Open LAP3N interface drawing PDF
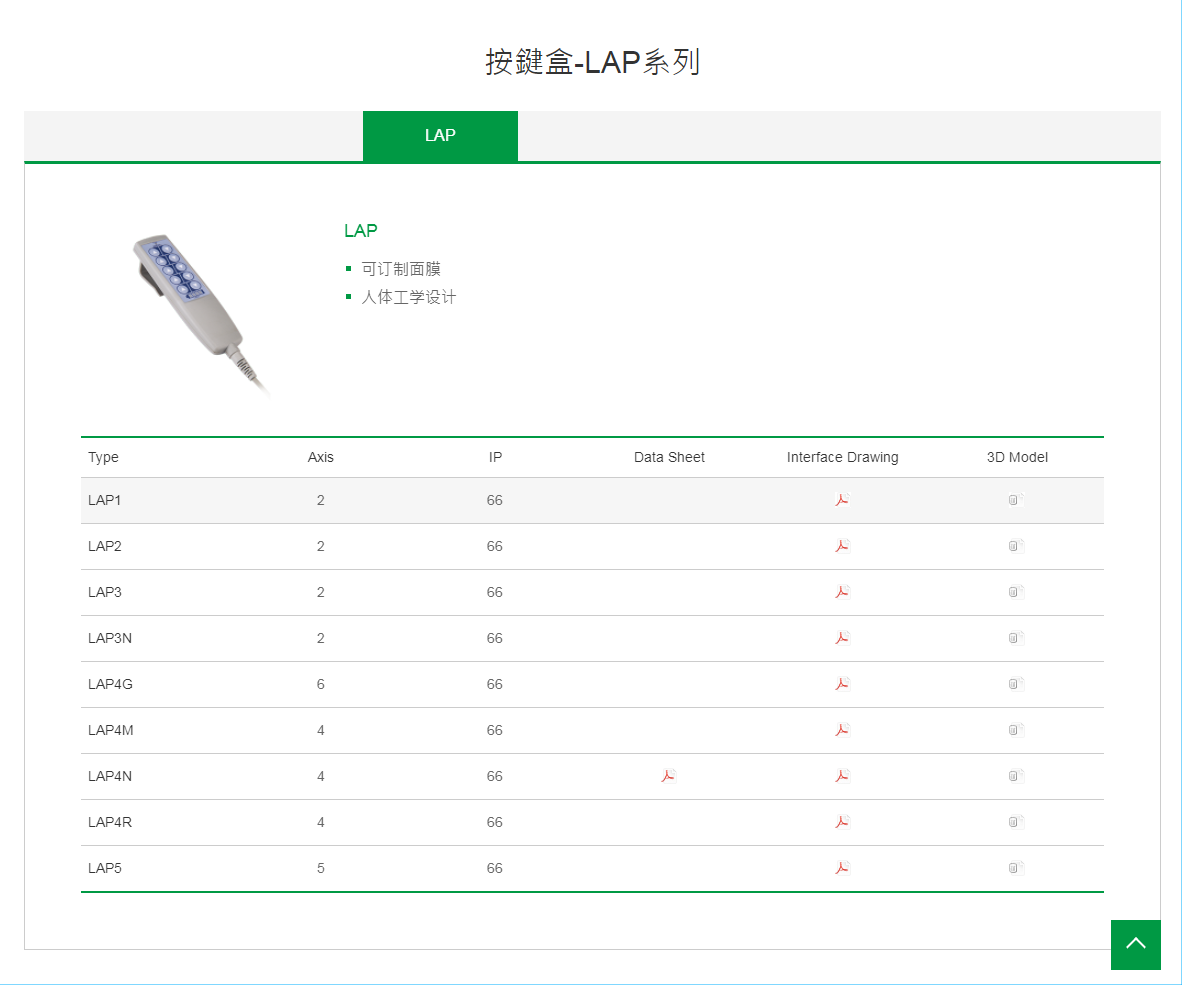The width and height of the screenshot is (1182, 985). [x=842, y=637]
